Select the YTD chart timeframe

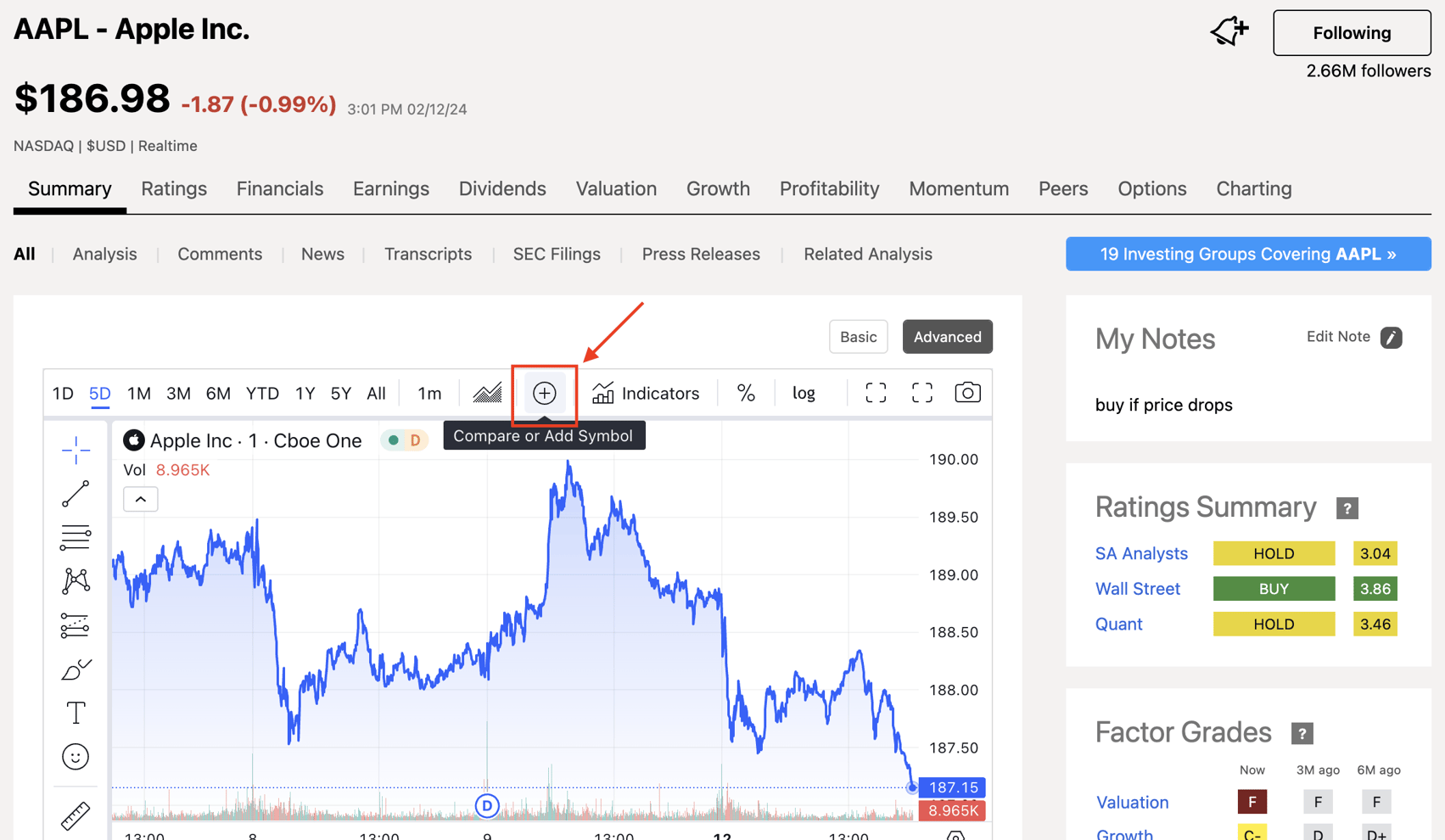261,393
